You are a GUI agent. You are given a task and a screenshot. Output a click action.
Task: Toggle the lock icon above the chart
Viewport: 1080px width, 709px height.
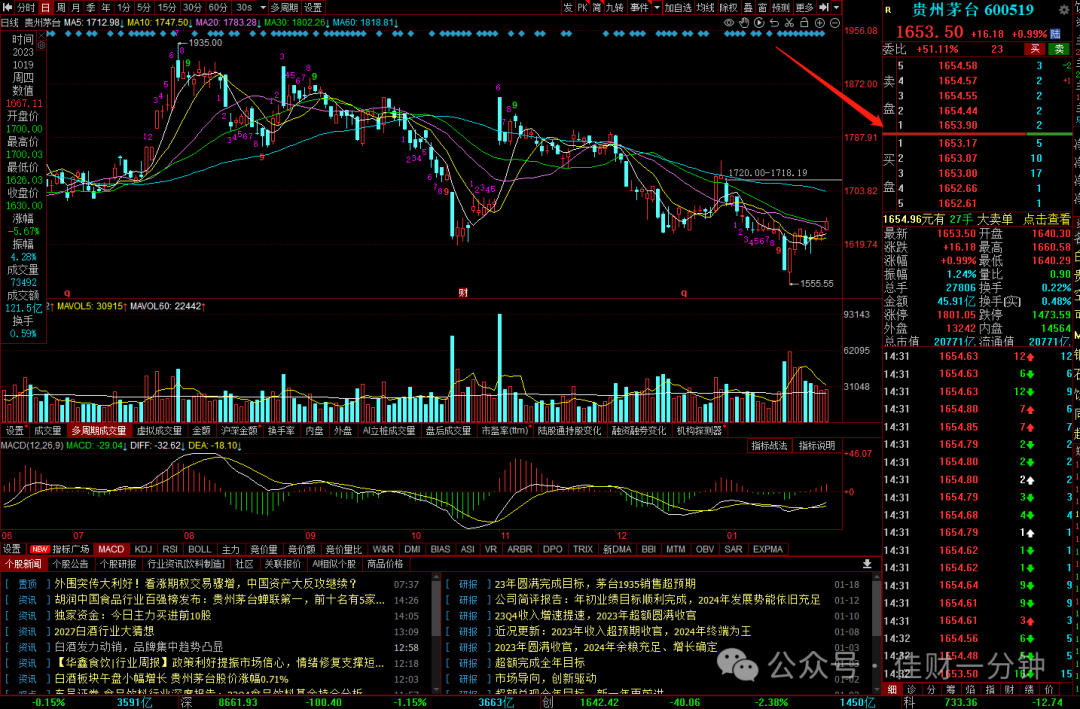click(x=804, y=23)
